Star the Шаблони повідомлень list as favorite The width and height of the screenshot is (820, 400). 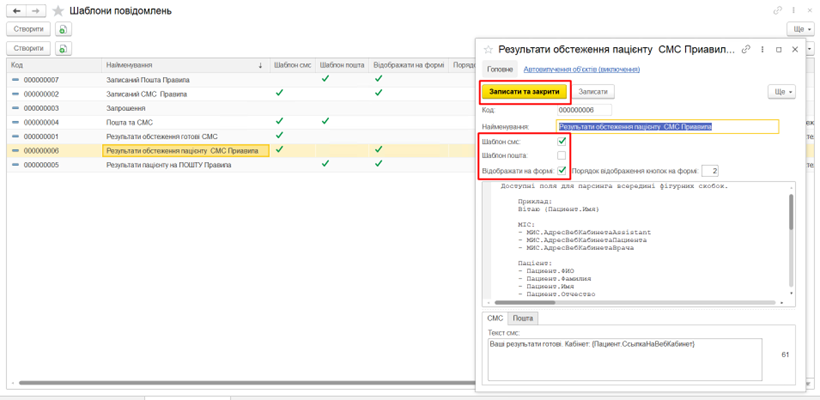click(x=59, y=11)
